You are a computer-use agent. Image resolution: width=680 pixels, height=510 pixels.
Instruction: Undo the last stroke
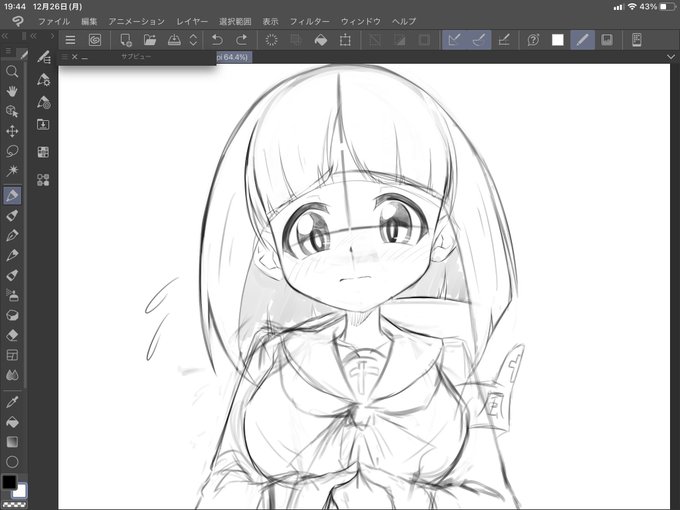217,40
